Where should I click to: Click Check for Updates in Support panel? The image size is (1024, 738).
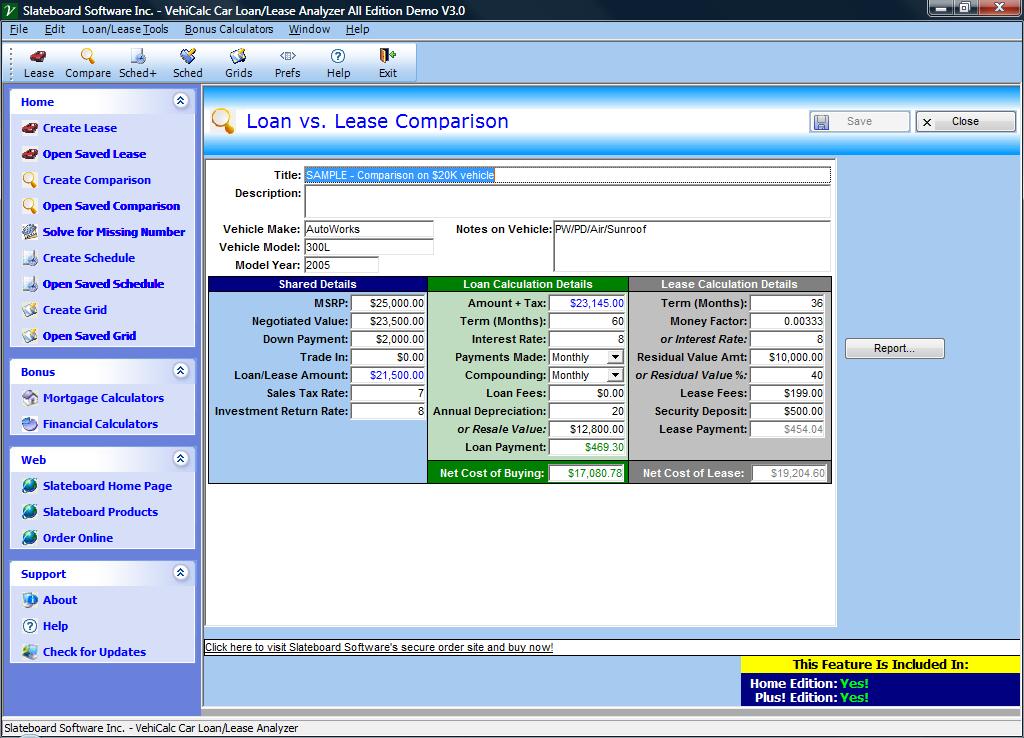(94, 652)
